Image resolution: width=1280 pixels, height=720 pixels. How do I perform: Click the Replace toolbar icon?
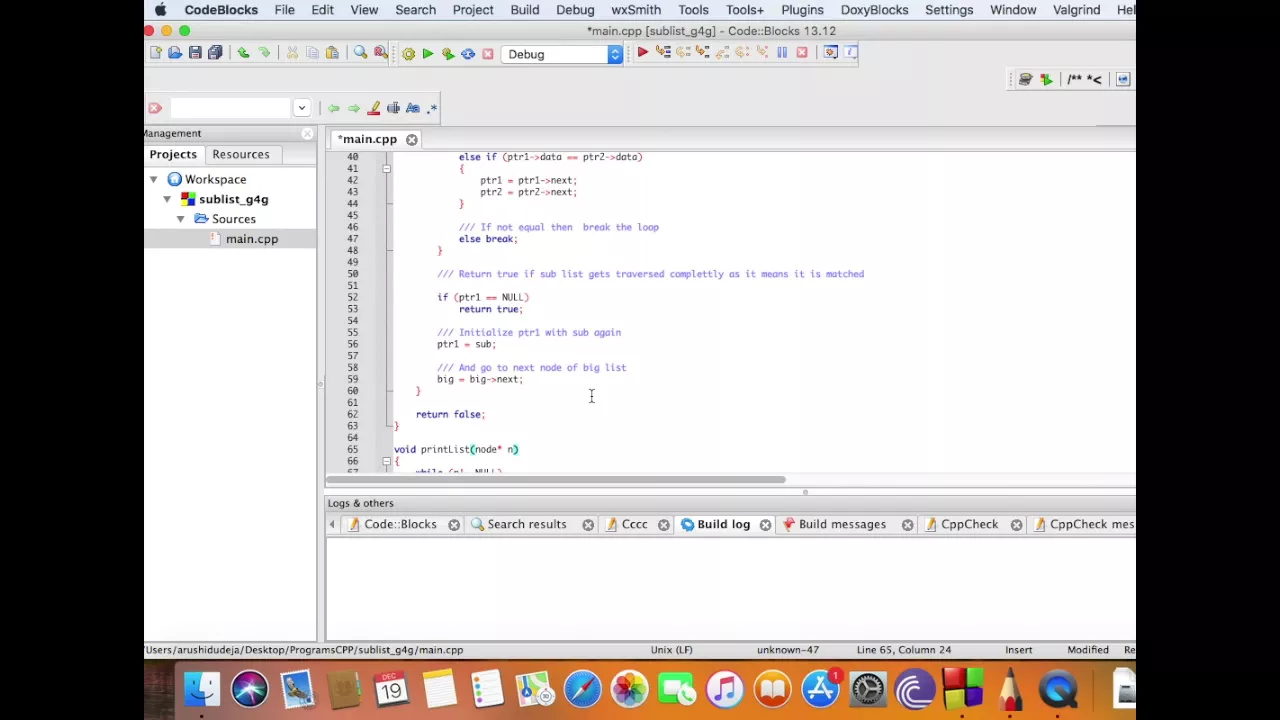click(x=380, y=53)
